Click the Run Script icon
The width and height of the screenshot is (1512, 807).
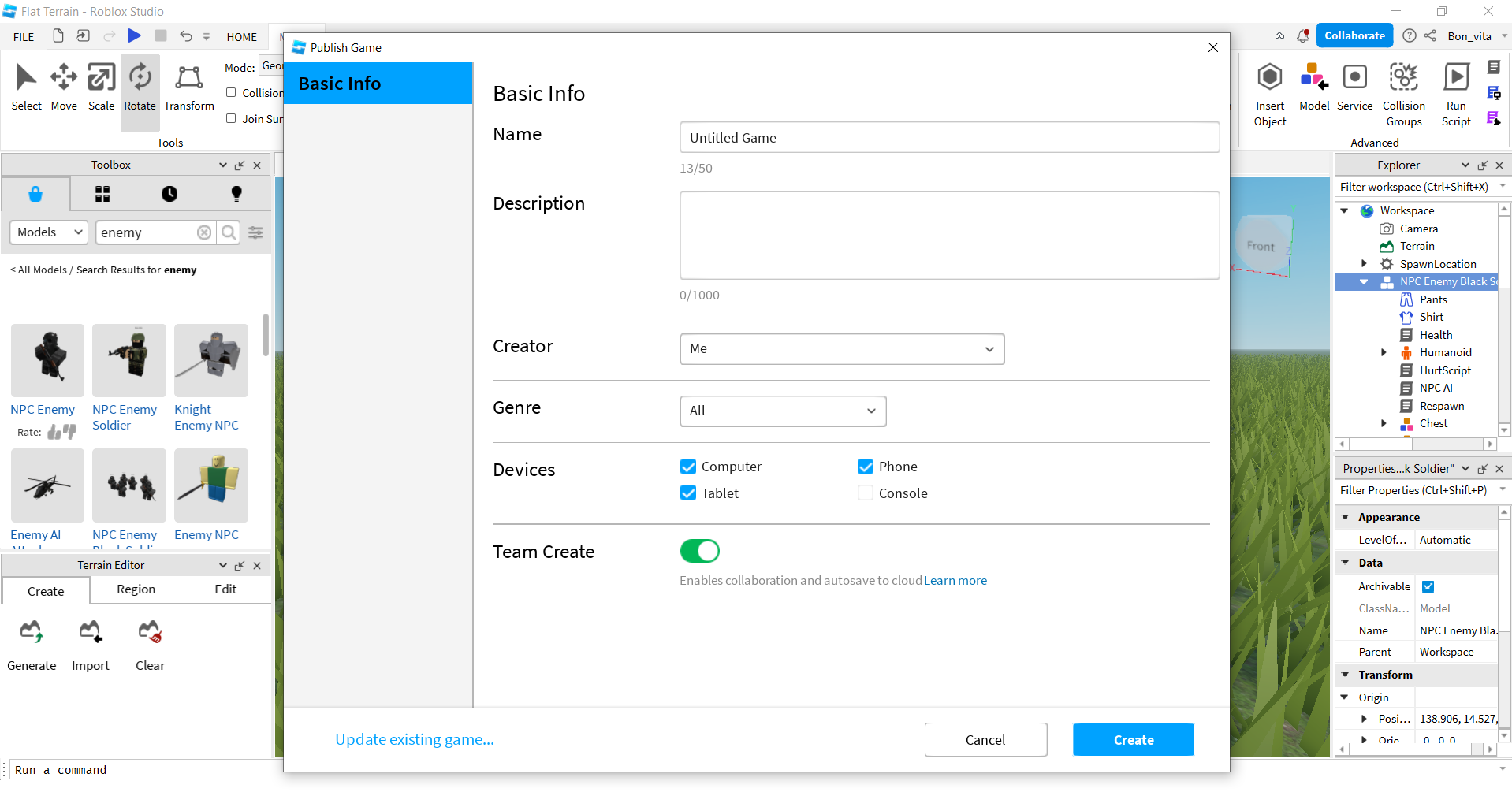click(1455, 78)
